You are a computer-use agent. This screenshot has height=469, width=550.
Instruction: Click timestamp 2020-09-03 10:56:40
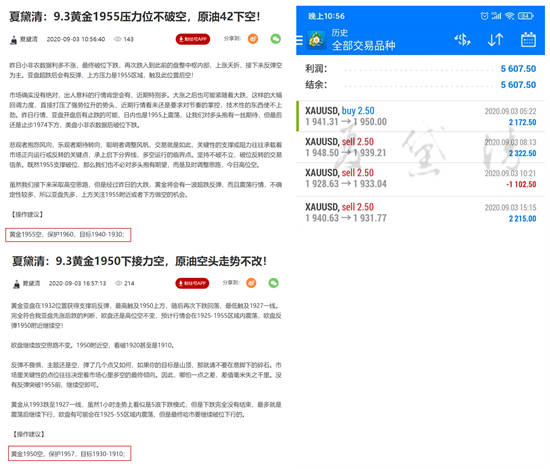tap(76, 39)
